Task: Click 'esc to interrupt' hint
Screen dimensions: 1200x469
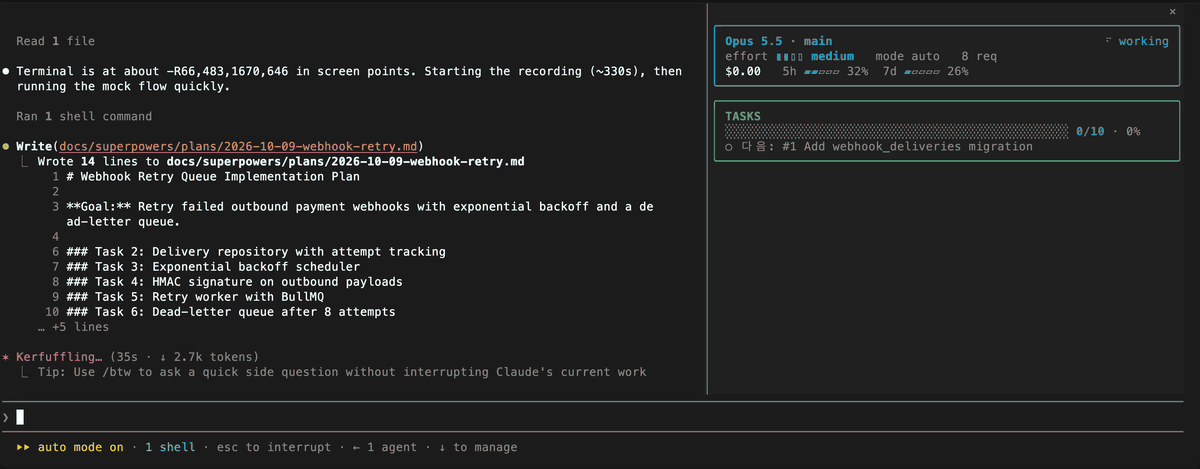Action: point(274,447)
